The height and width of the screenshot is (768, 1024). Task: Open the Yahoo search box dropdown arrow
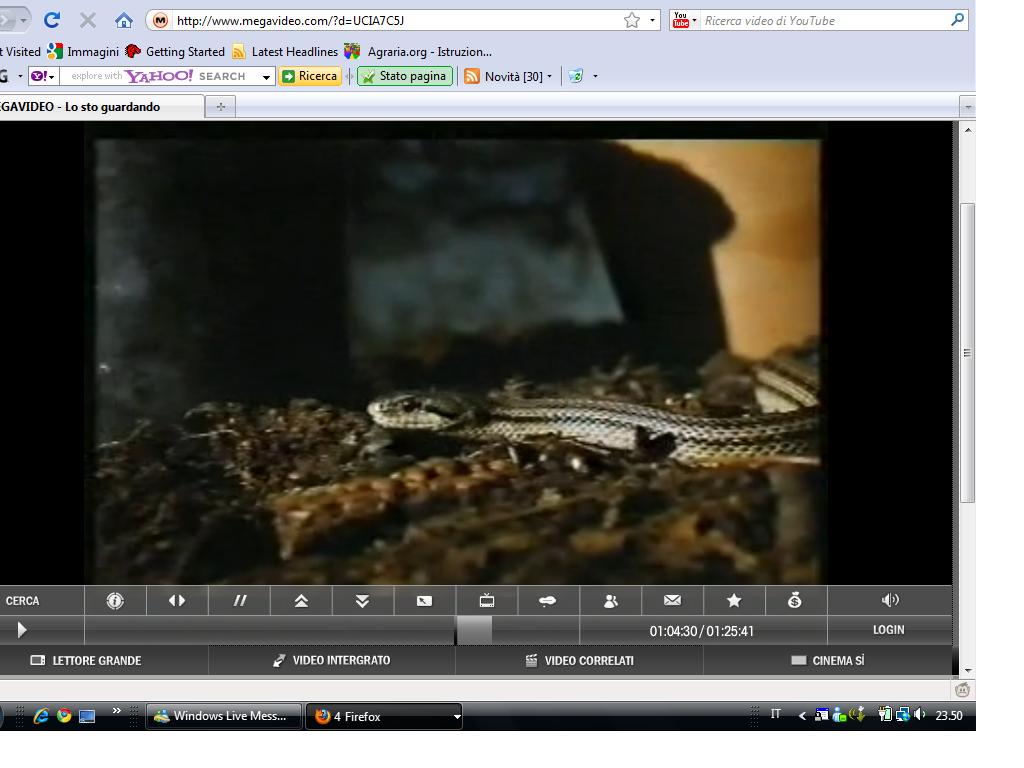pyautogui.click(x=267, y=77)
